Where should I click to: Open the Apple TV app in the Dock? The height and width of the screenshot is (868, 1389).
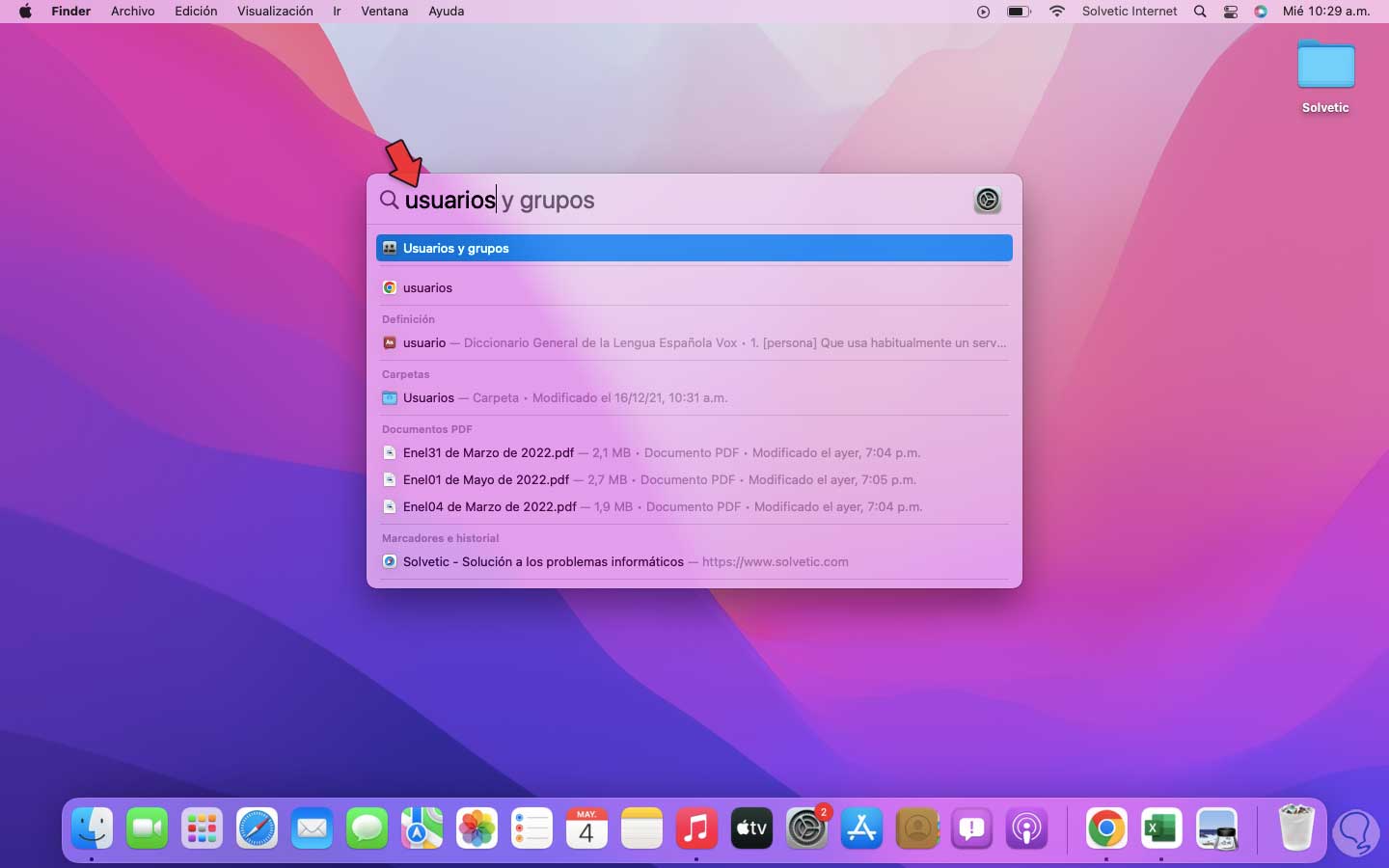(751, 827)
